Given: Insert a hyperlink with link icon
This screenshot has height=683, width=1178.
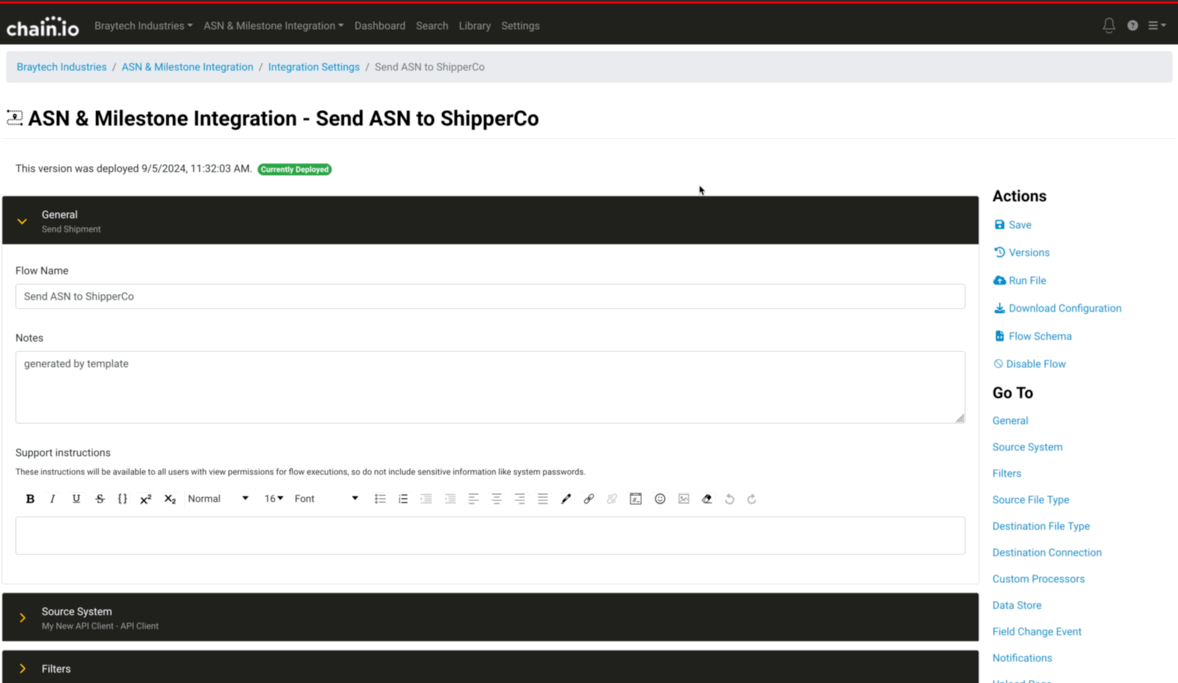Looking at the screenshot, I should pyautogui.click(x=589, y=499).
